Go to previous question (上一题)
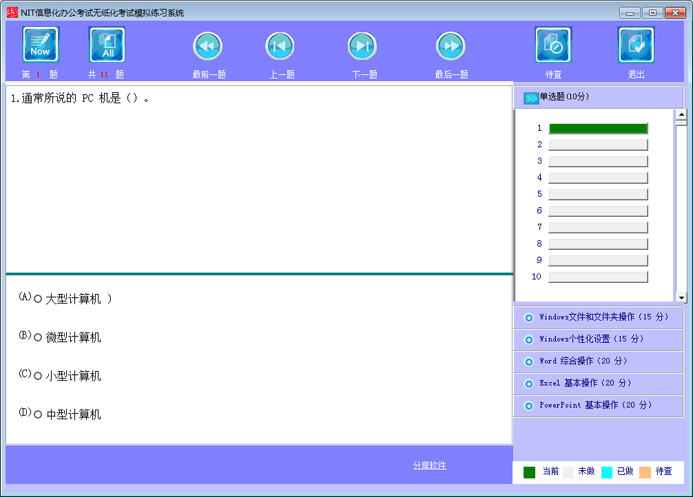 pos(280,46)
